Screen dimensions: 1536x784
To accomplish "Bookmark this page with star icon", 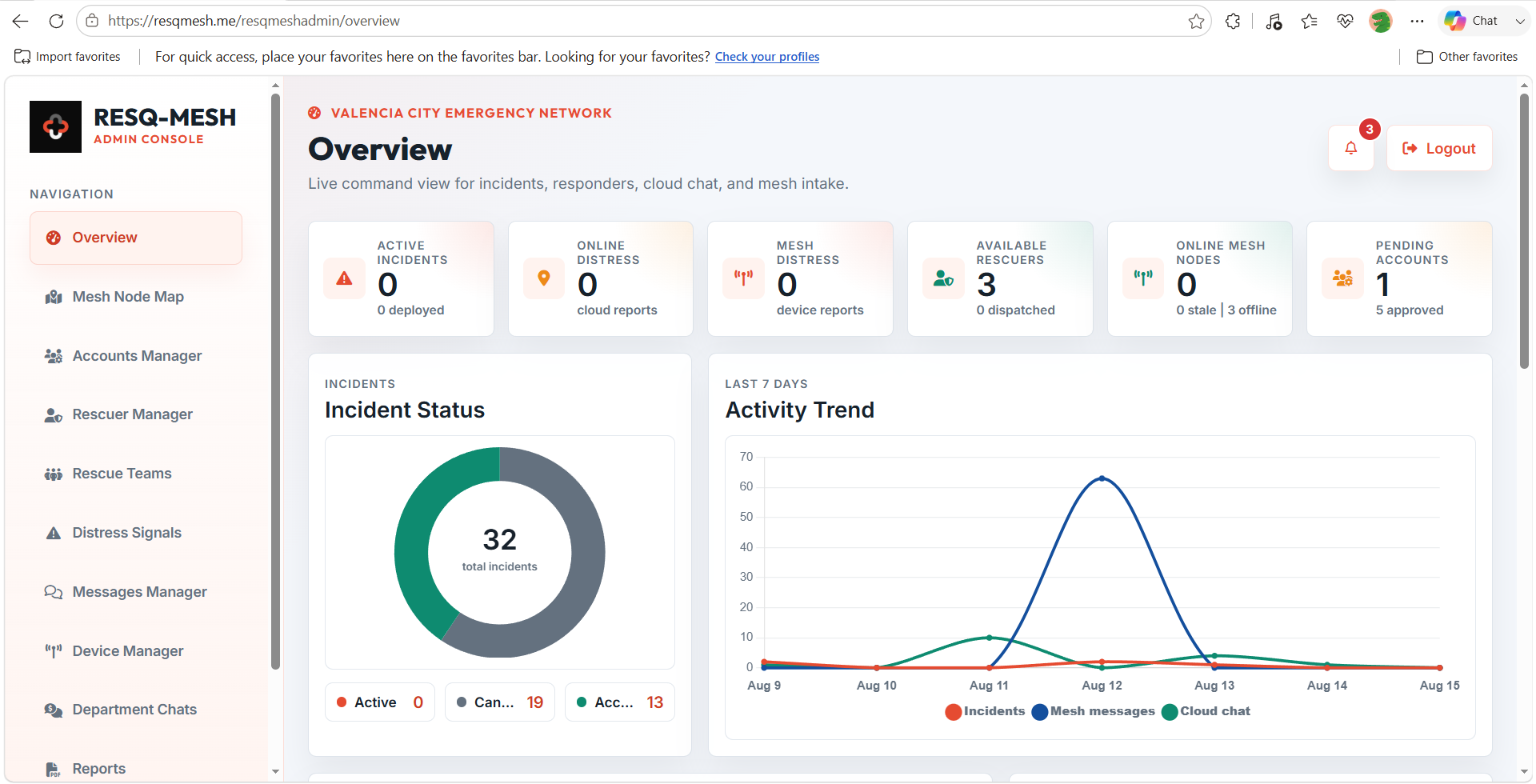I will pos(1196,21).
